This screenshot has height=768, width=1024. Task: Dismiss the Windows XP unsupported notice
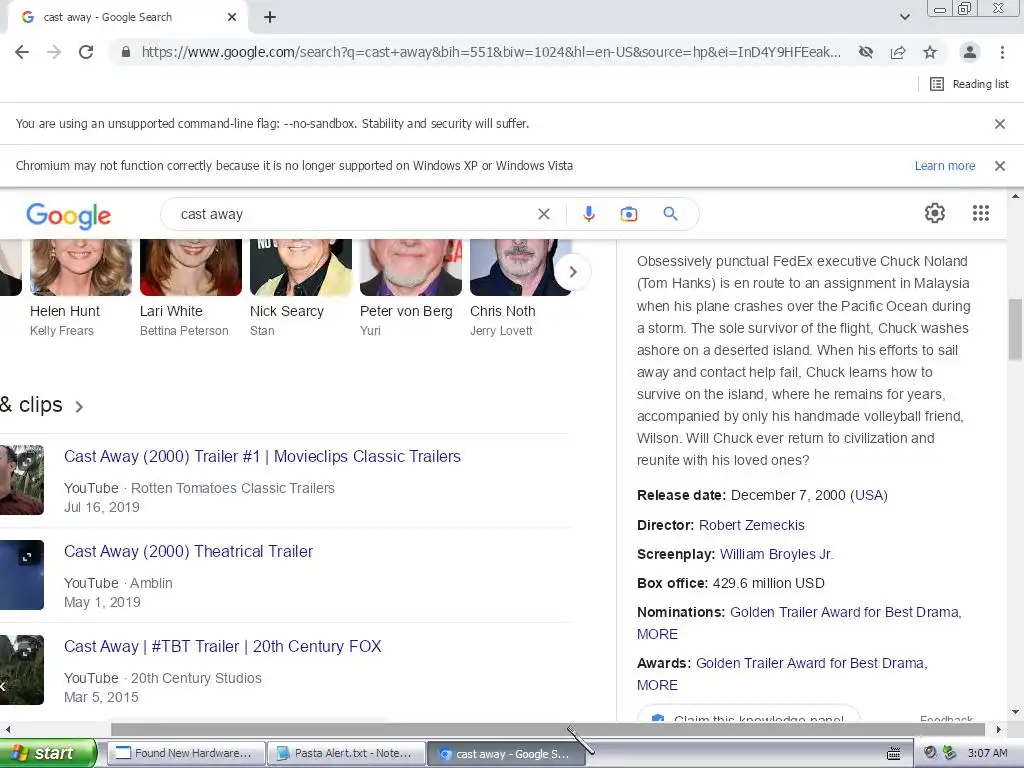999,166
